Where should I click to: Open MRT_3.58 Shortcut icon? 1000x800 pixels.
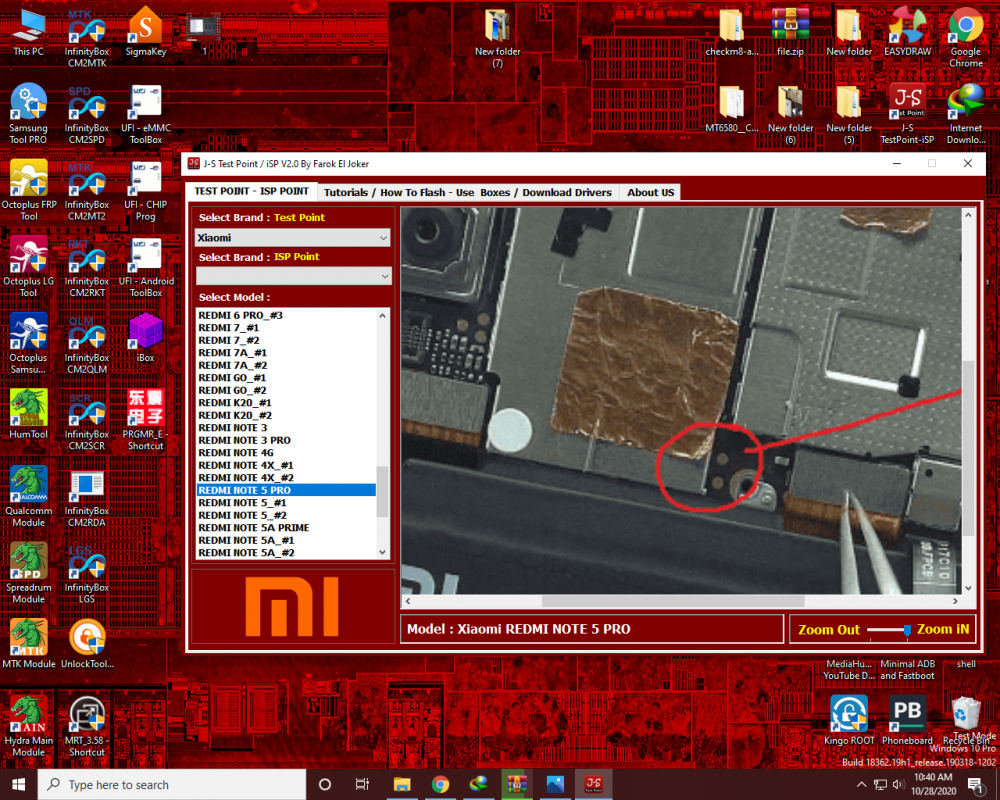(x=87, y=727)
